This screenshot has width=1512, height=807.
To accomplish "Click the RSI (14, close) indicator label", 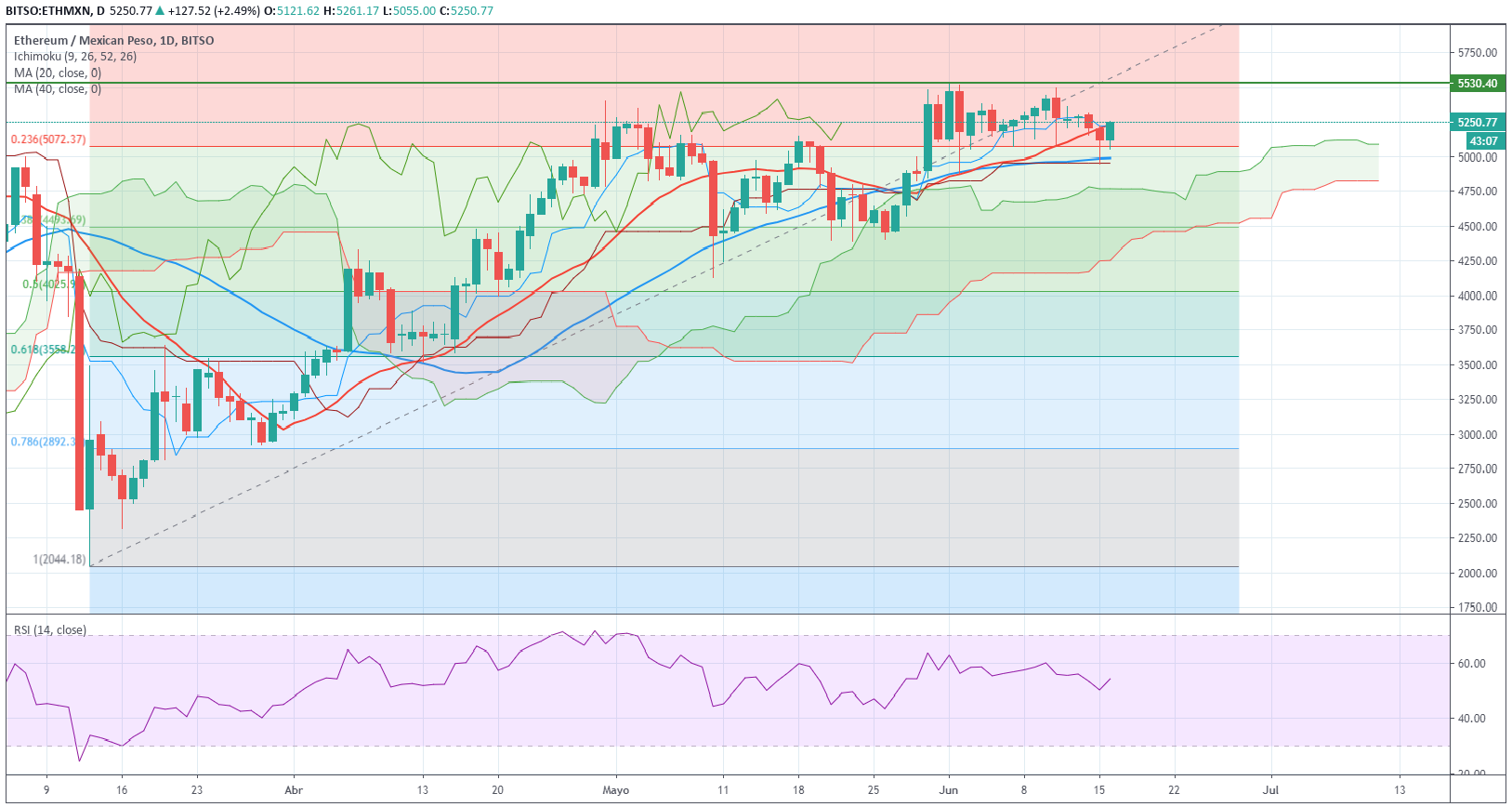I will [x=50, y=630].
